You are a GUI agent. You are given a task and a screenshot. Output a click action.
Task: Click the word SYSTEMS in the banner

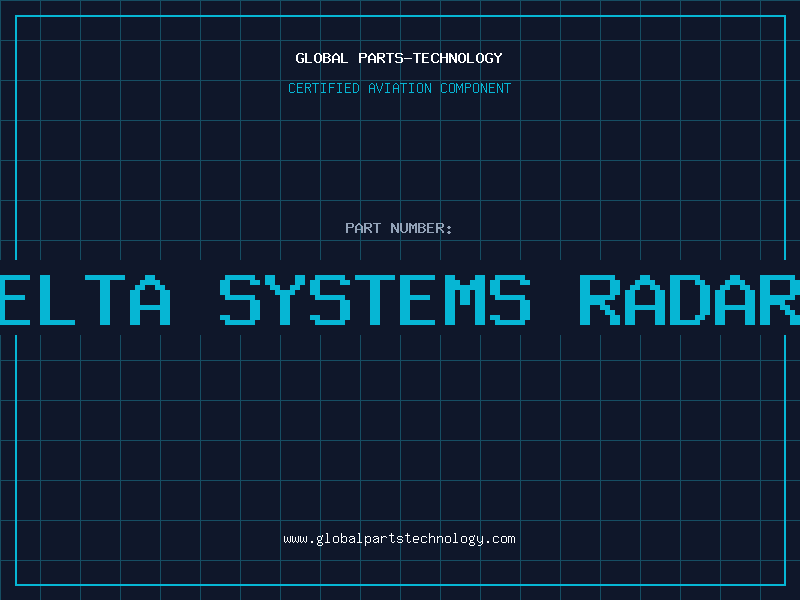click(375, 298)
